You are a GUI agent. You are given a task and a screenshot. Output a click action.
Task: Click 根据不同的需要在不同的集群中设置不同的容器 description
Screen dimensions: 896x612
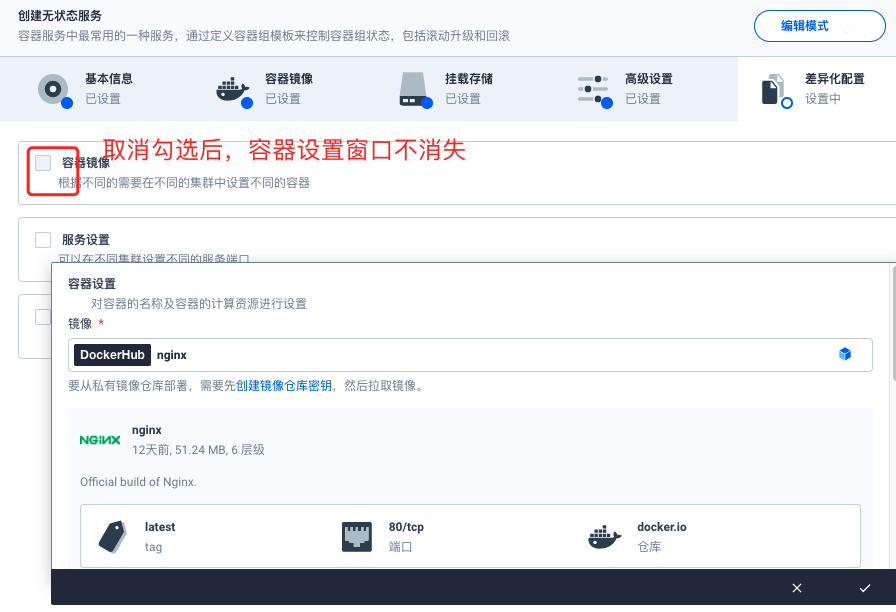(x=184, y=183)
